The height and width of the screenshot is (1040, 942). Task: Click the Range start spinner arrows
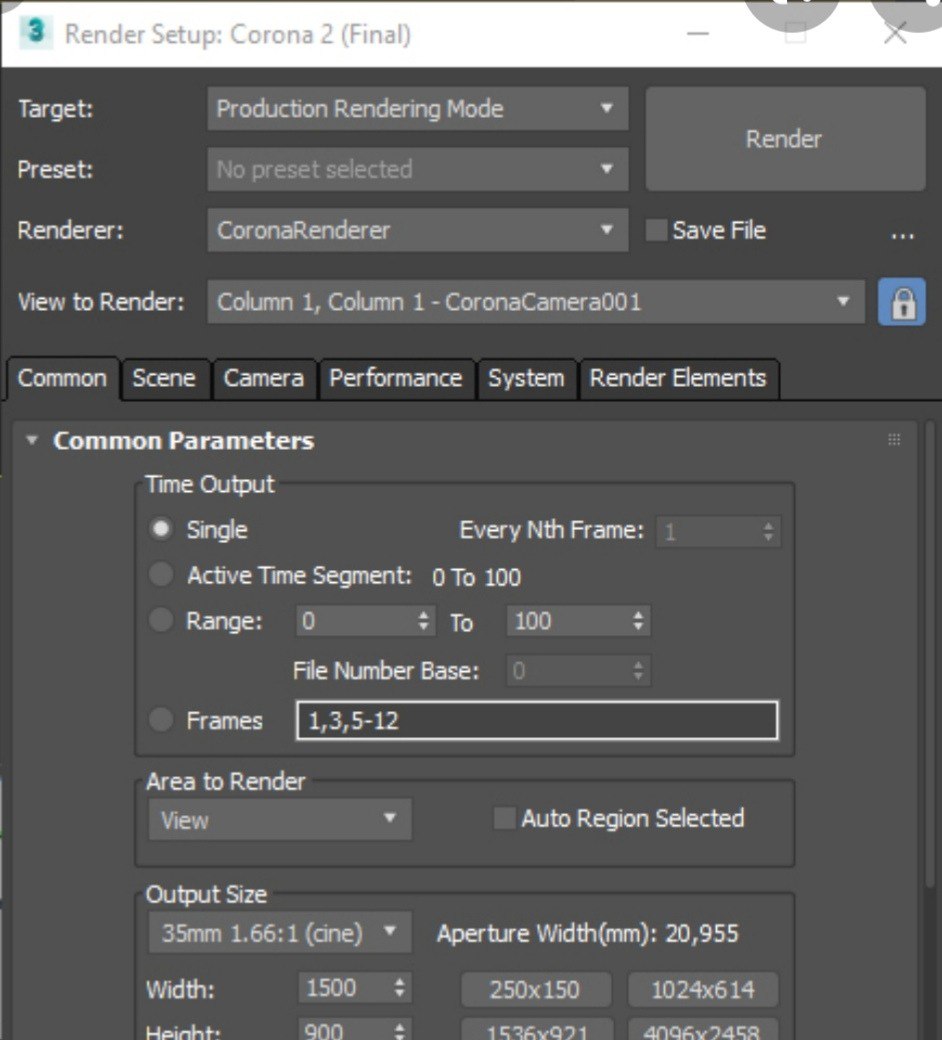(424, 621)
